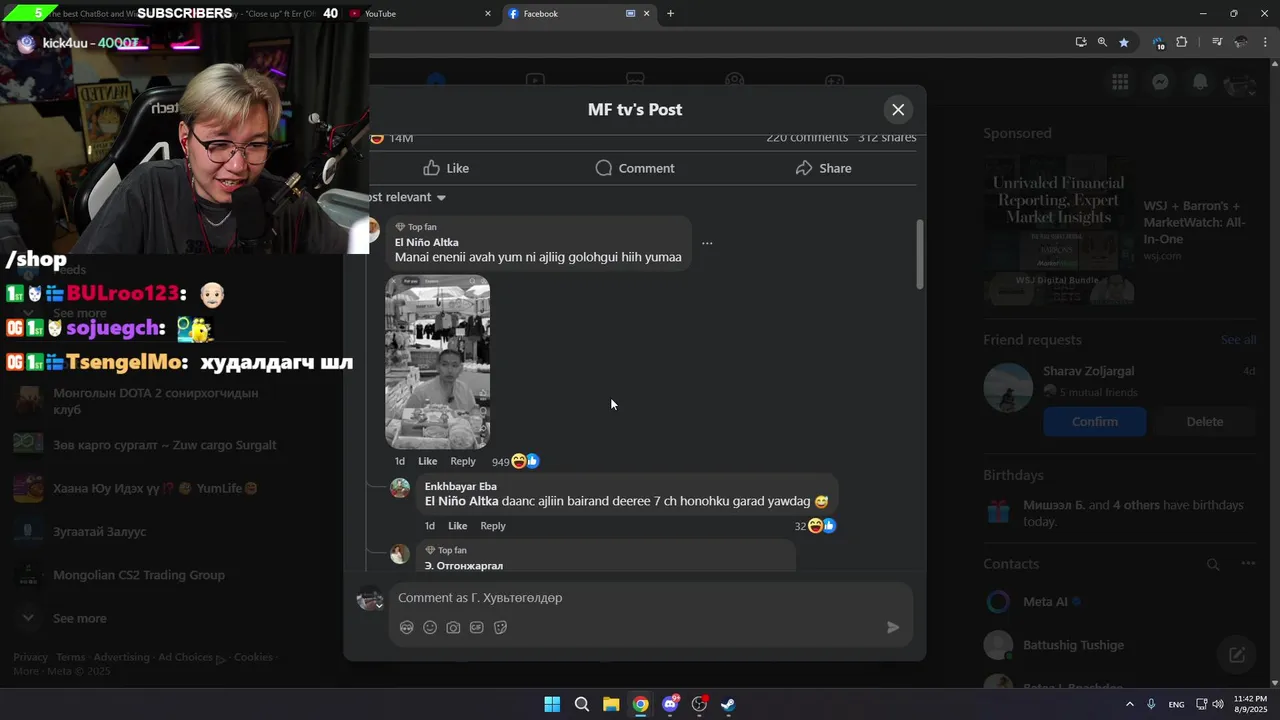Open Steam from the taskbar
Screen dimensions: 1280x720
(x=728, y=704)
